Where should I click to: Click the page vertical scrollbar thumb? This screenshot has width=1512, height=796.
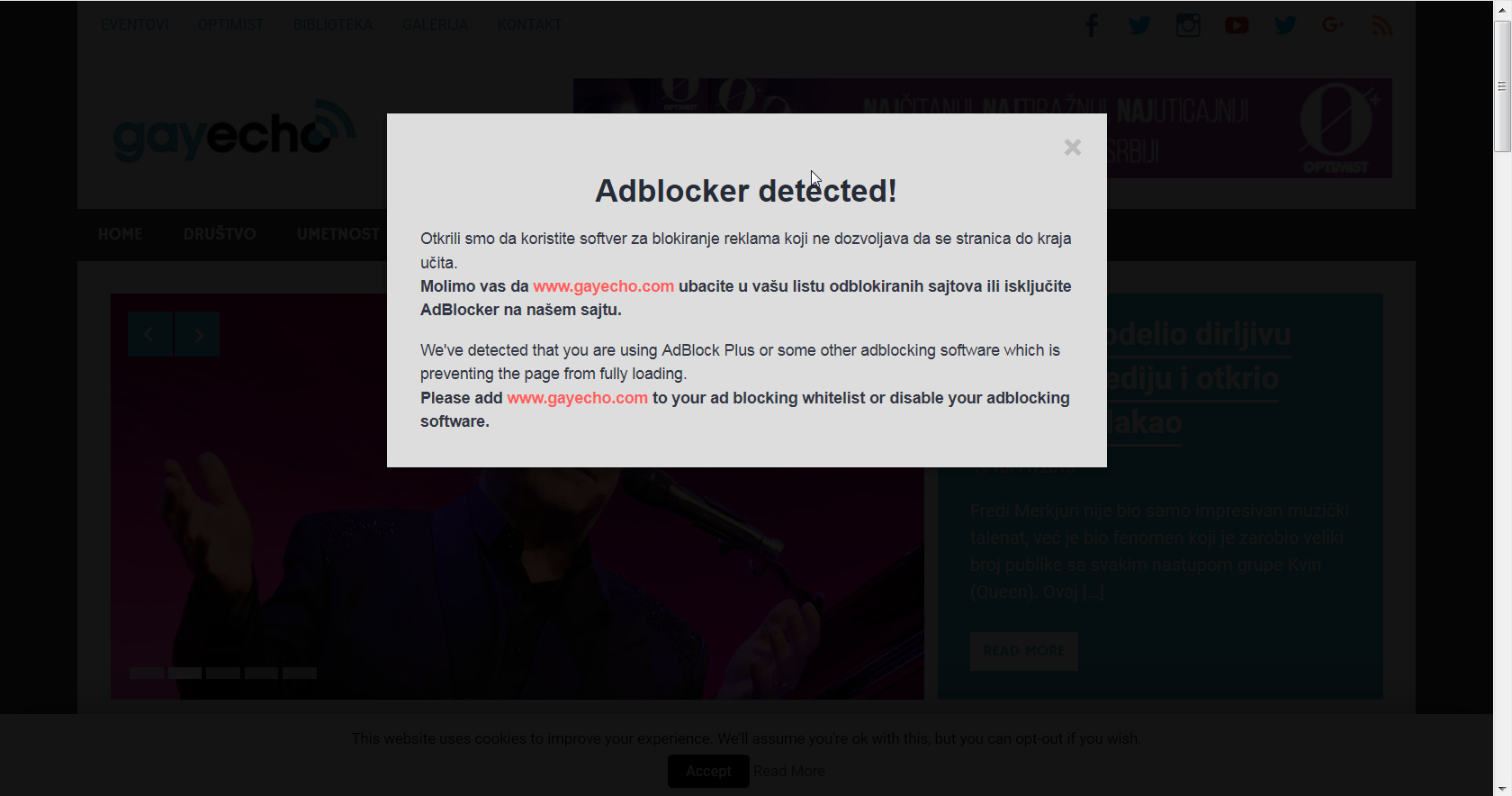(x=1502, y=86)
